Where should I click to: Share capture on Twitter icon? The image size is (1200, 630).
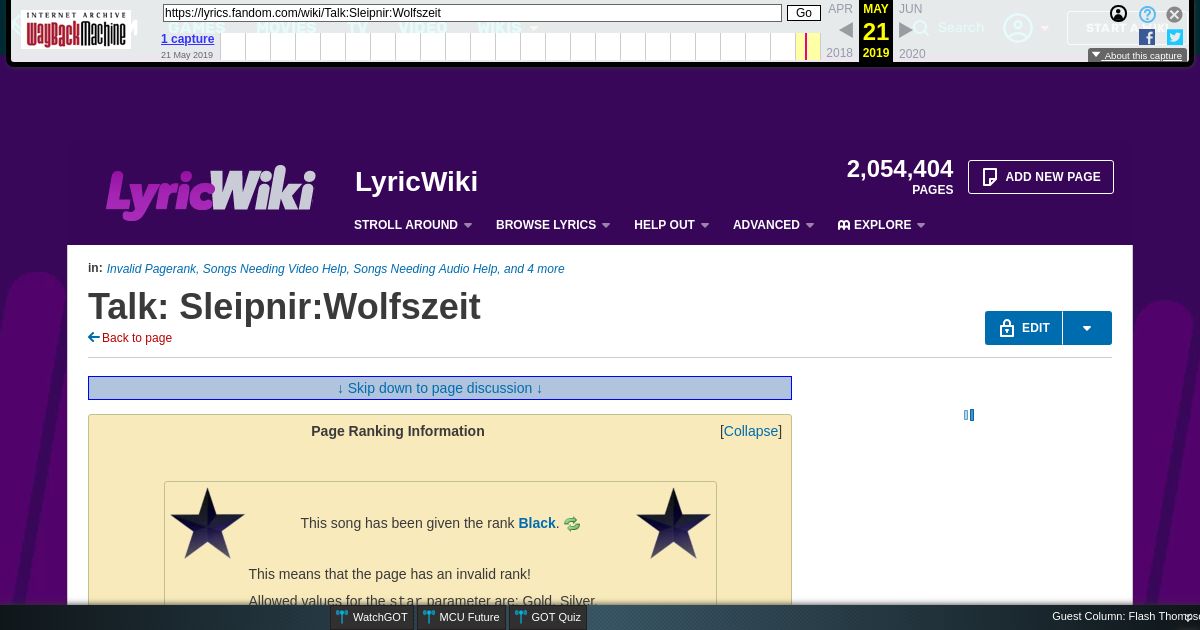coord(1175,37)
